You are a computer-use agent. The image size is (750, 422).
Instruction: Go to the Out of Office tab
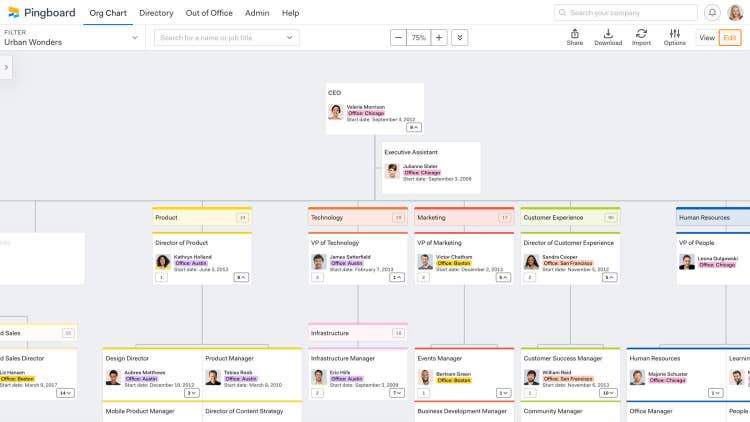click(209, 13)
